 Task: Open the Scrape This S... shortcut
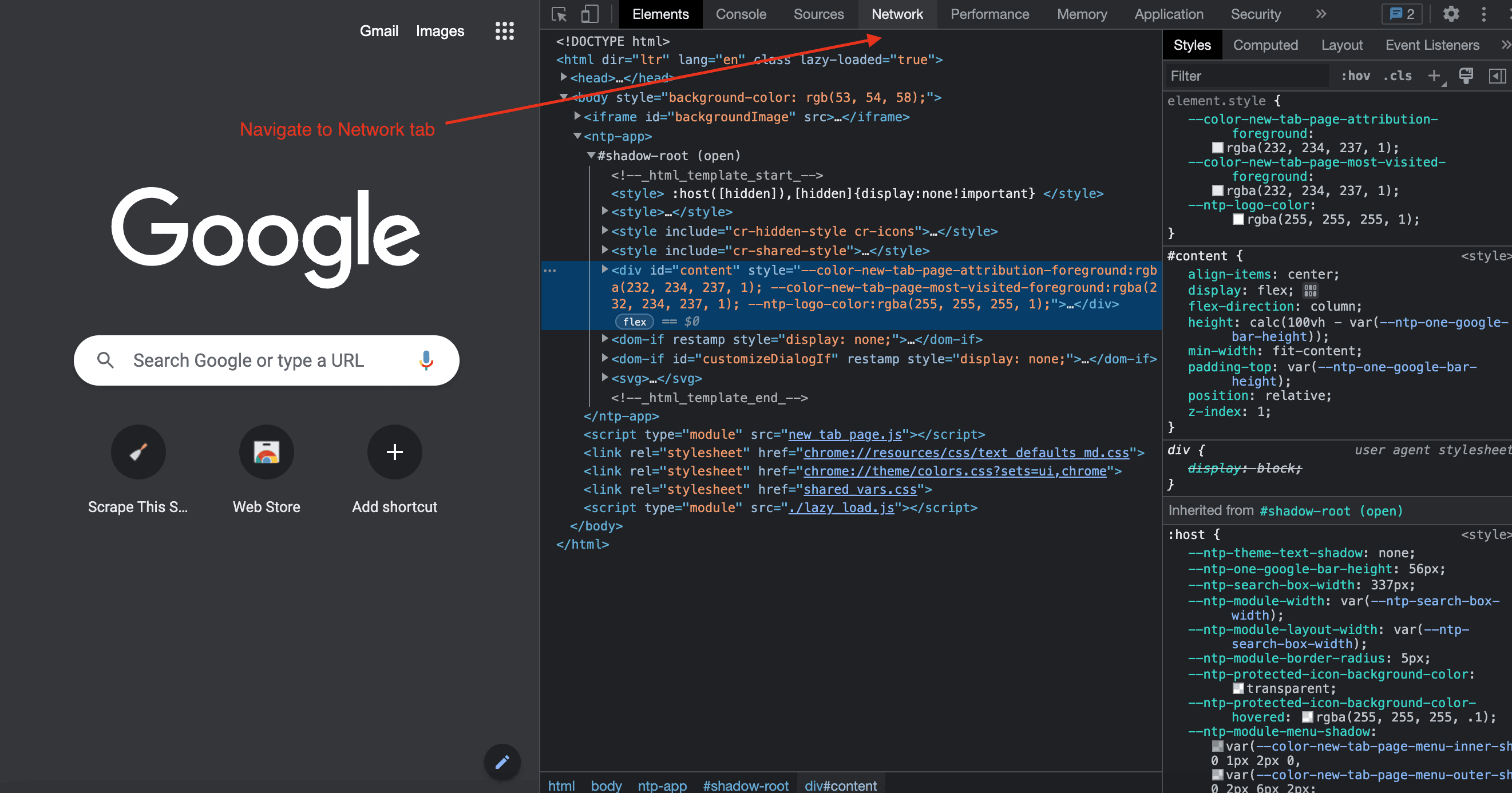pos(138,470)
